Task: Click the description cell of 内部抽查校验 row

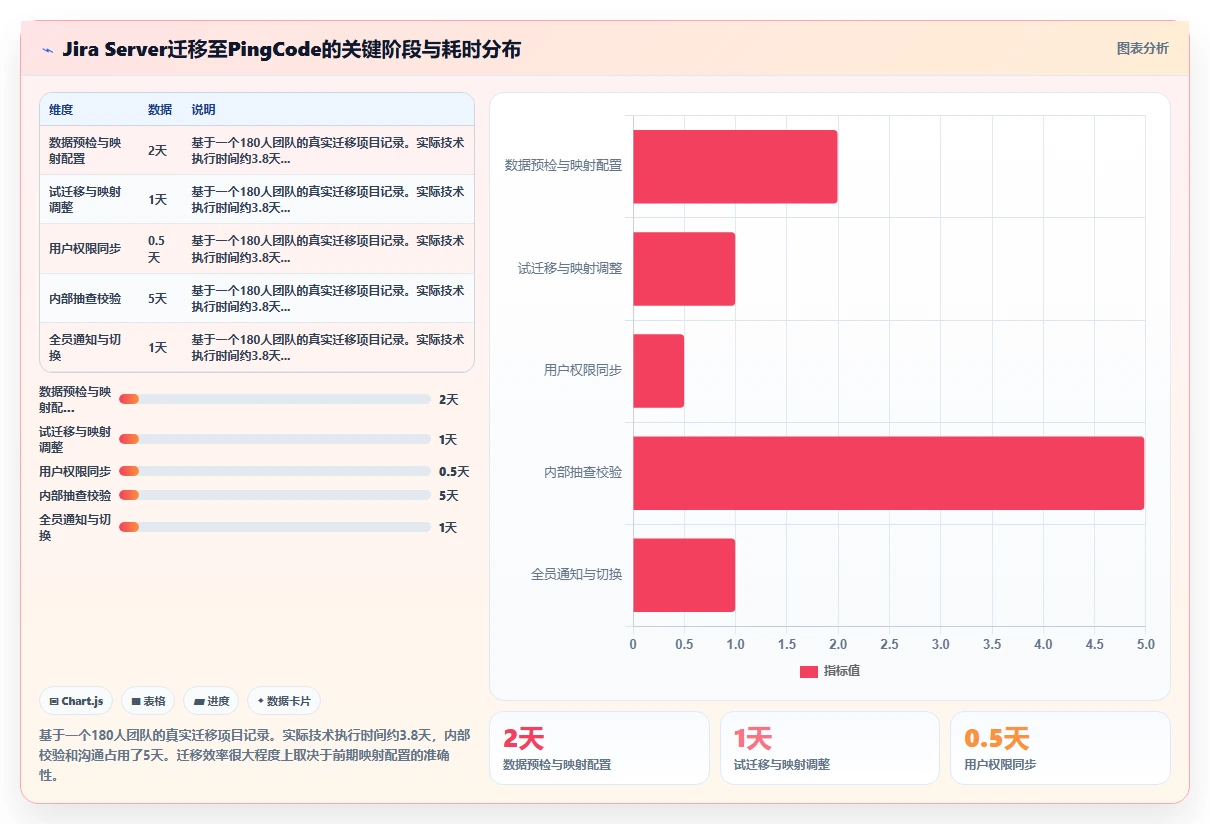Action: pyautogui.click(x=328, y=298)
